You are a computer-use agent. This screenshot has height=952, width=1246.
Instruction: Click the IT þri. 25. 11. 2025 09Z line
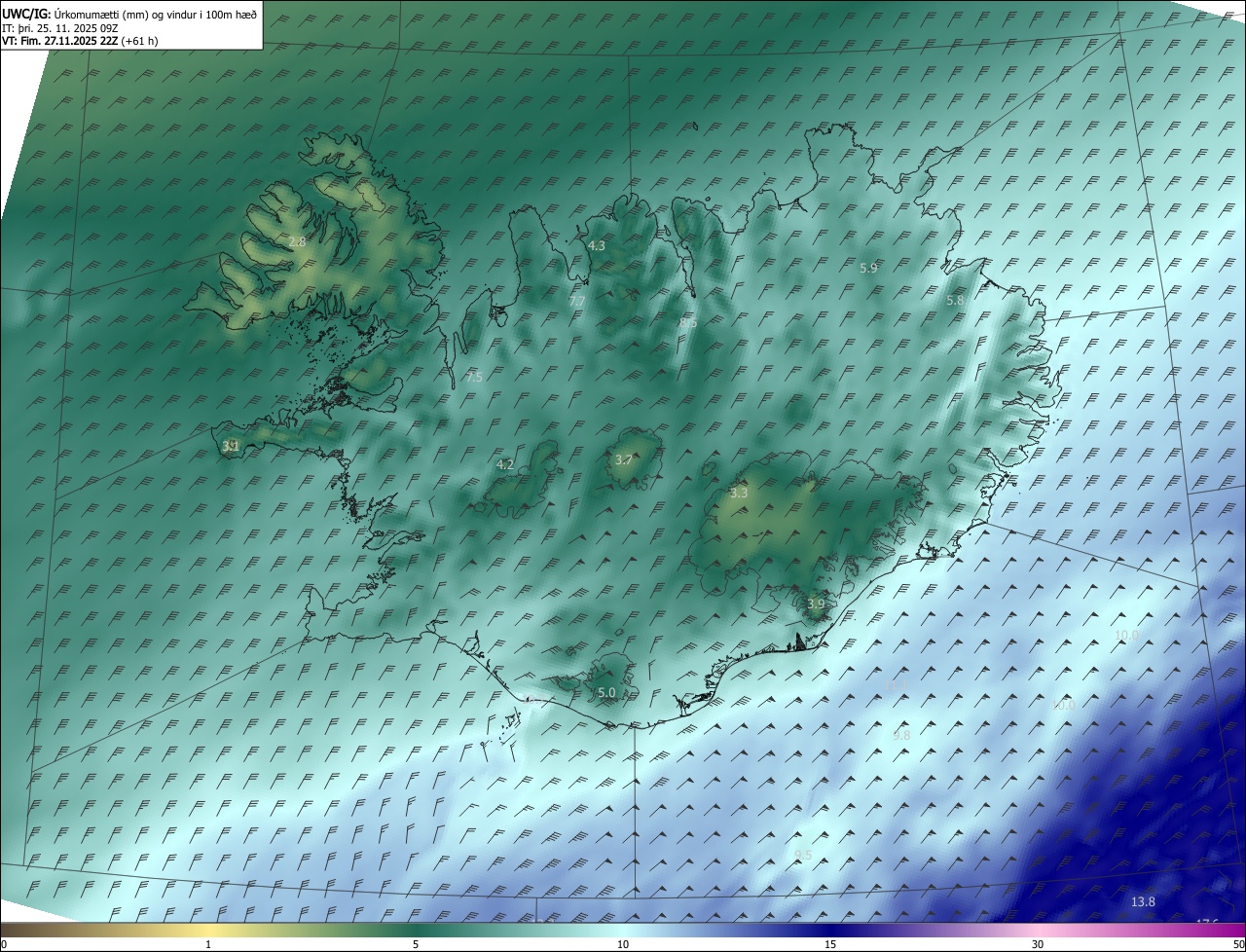(x=60, y=28)
